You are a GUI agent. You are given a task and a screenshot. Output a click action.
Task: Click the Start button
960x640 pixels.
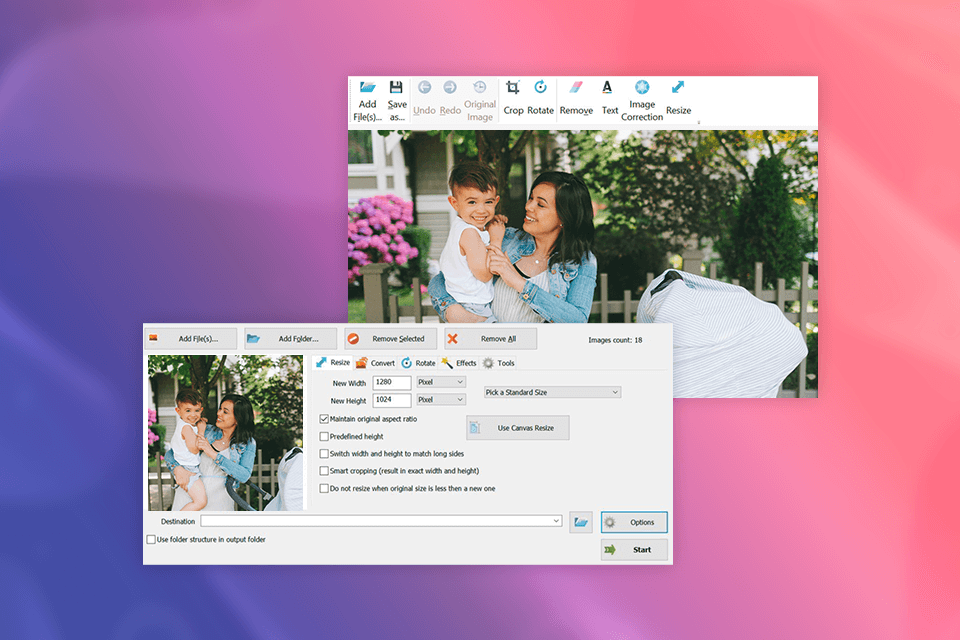pos(634,550)
